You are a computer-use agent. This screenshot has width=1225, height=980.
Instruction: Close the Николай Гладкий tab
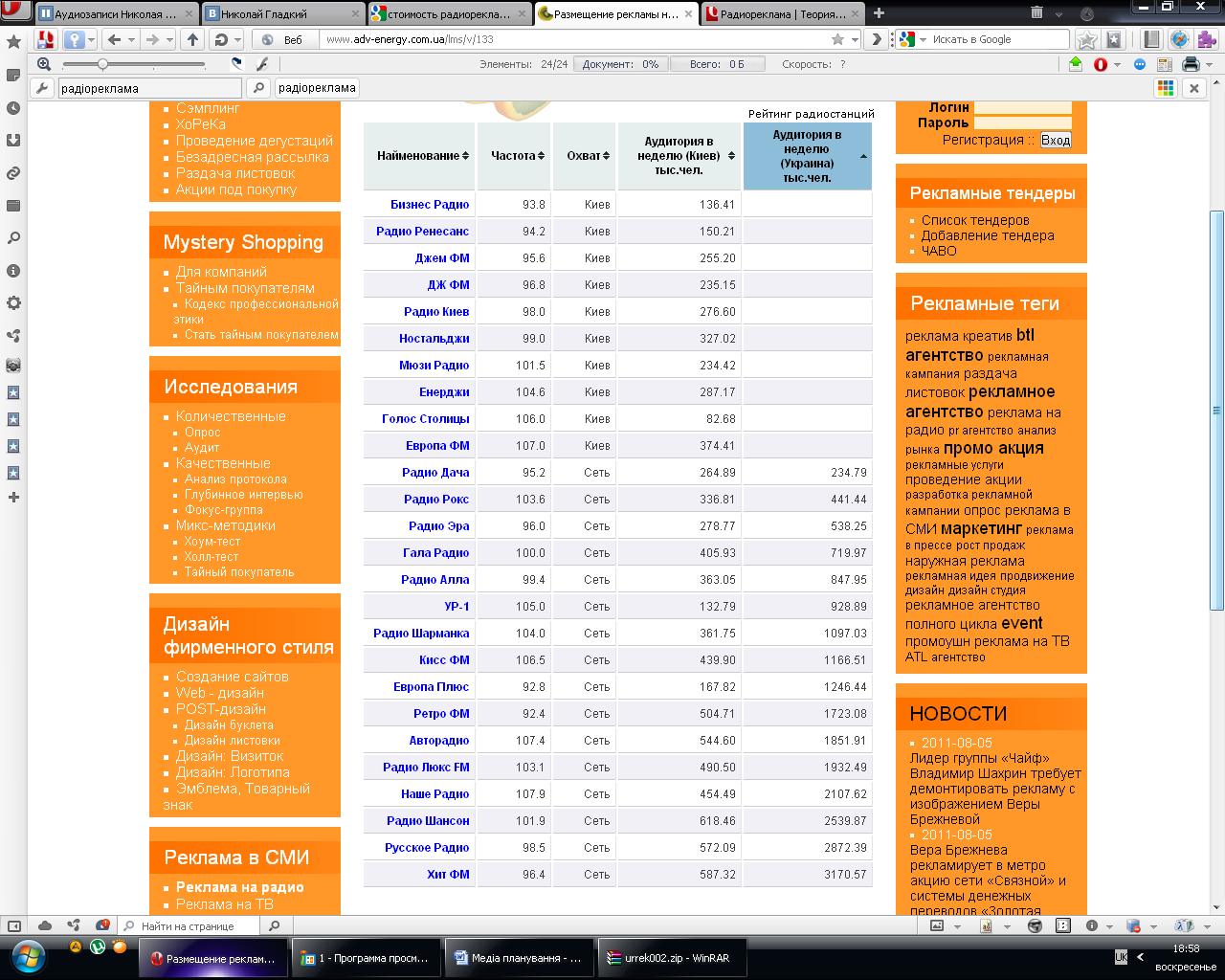pyautogui.click(x=355, y=13)
